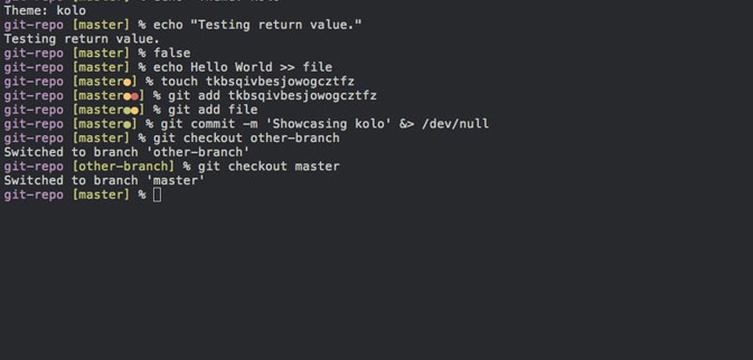This screenshot has height=360, width=753.
Task: Click the 'git checkout master' command text
Action: (x=269, y=167)
